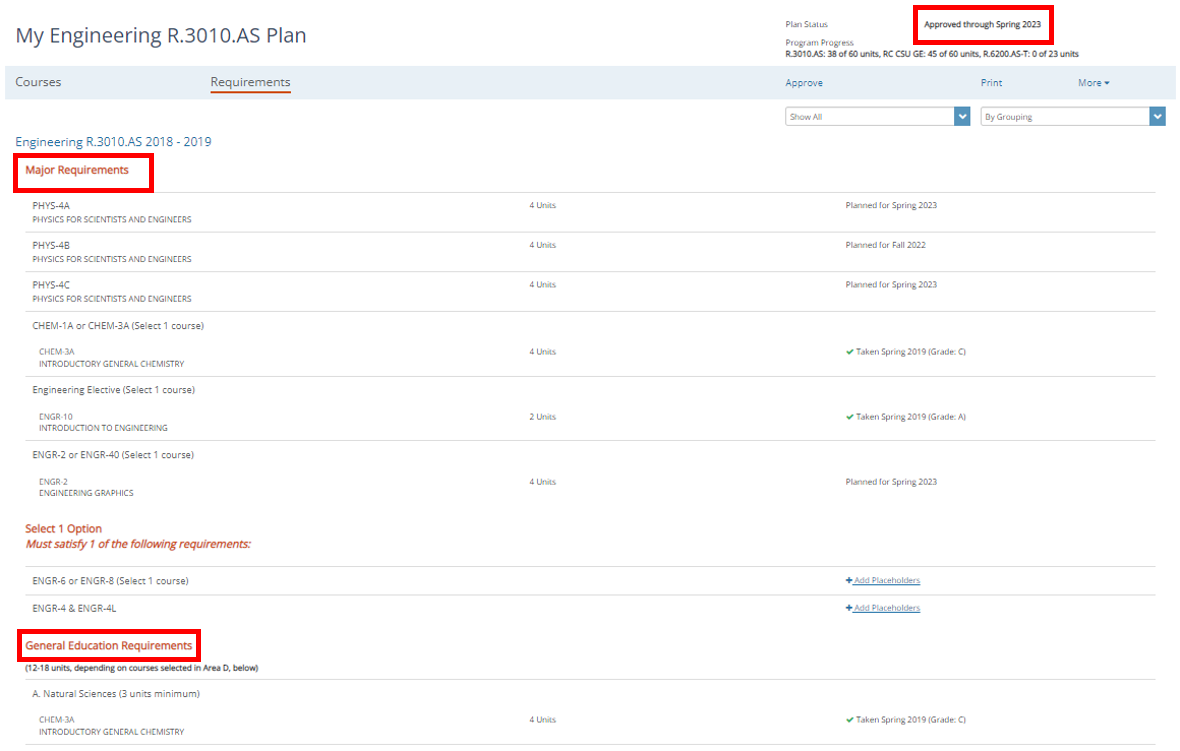Add Placeholders for ENGR-6 or ENGR-8
This screenshot has width=1180, height=751.
tap(886, 581)
